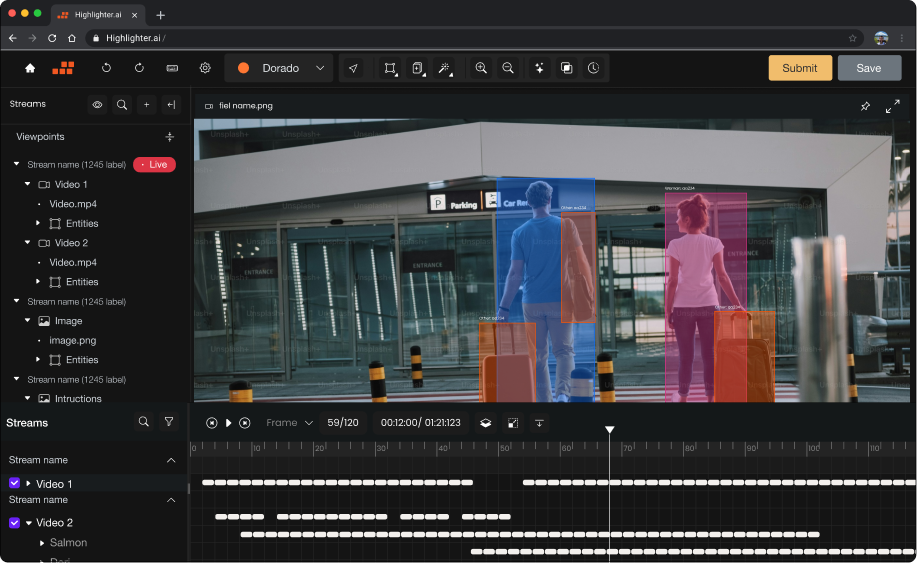
Task: Open the home icon in app toolbar
Action: [x=30, y=68]
